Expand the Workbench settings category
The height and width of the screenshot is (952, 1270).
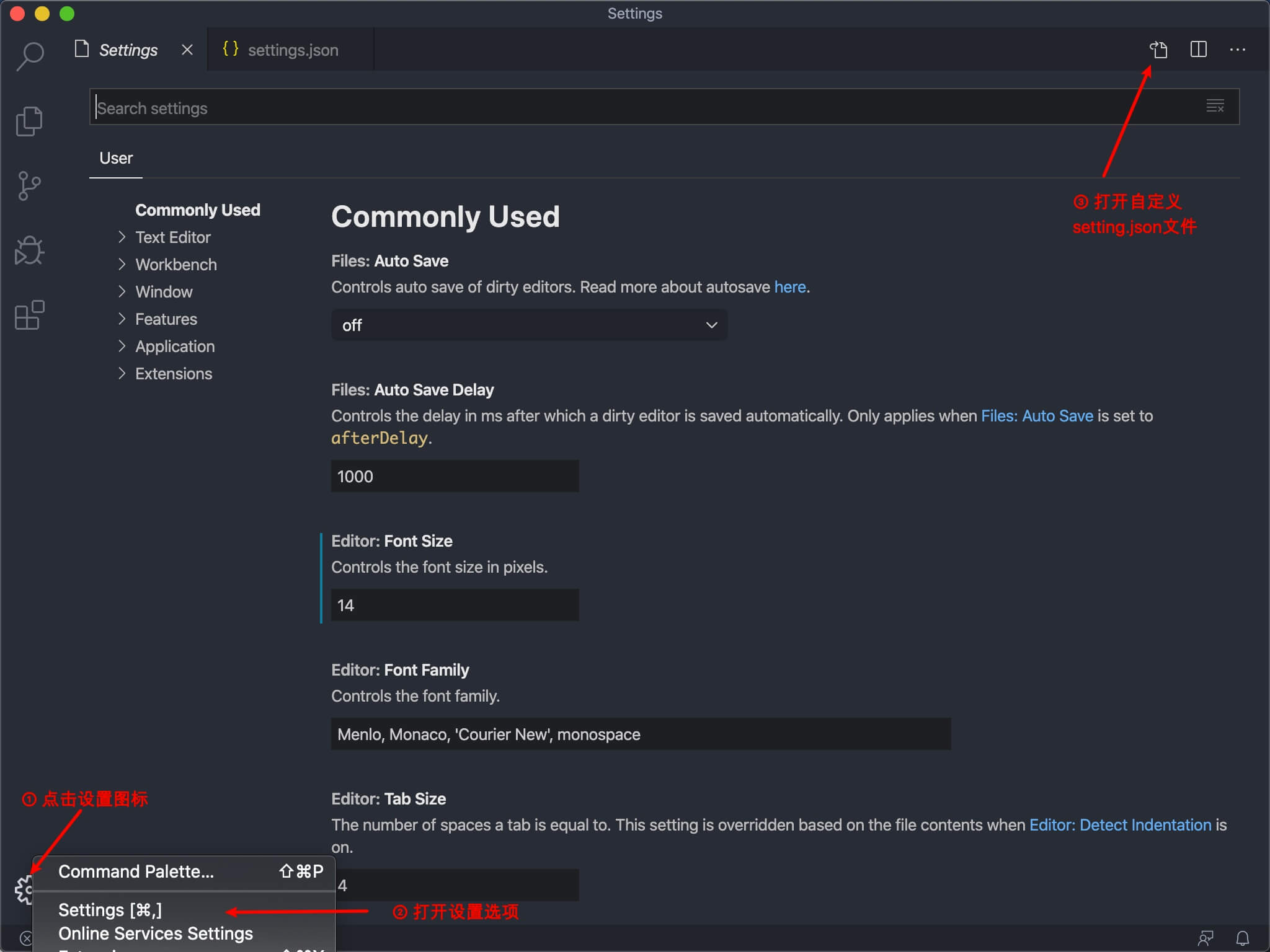175,265
